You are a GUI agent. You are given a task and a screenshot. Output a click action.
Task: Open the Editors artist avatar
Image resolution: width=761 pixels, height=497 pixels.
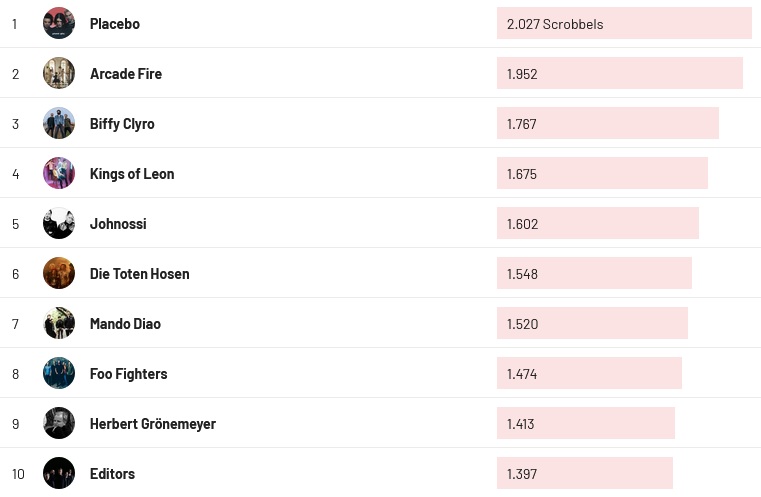click(59, 473)
